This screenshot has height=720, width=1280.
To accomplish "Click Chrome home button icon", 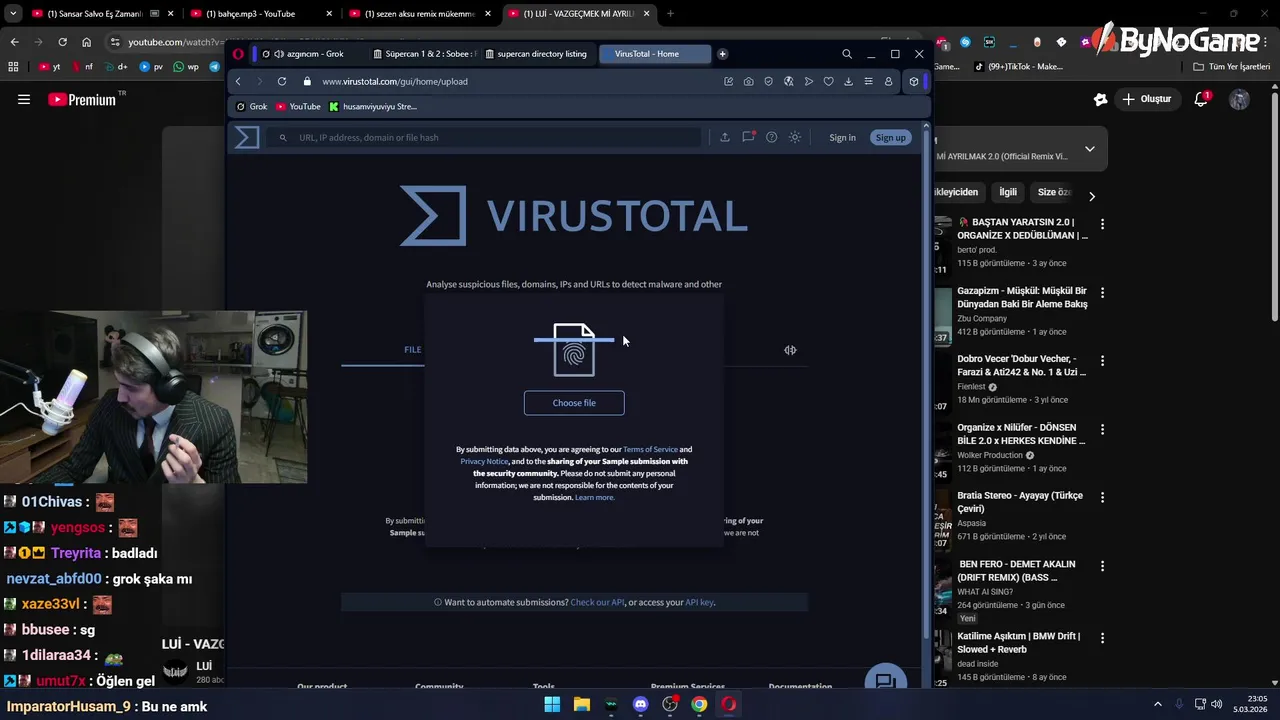I will coord(87,42).
